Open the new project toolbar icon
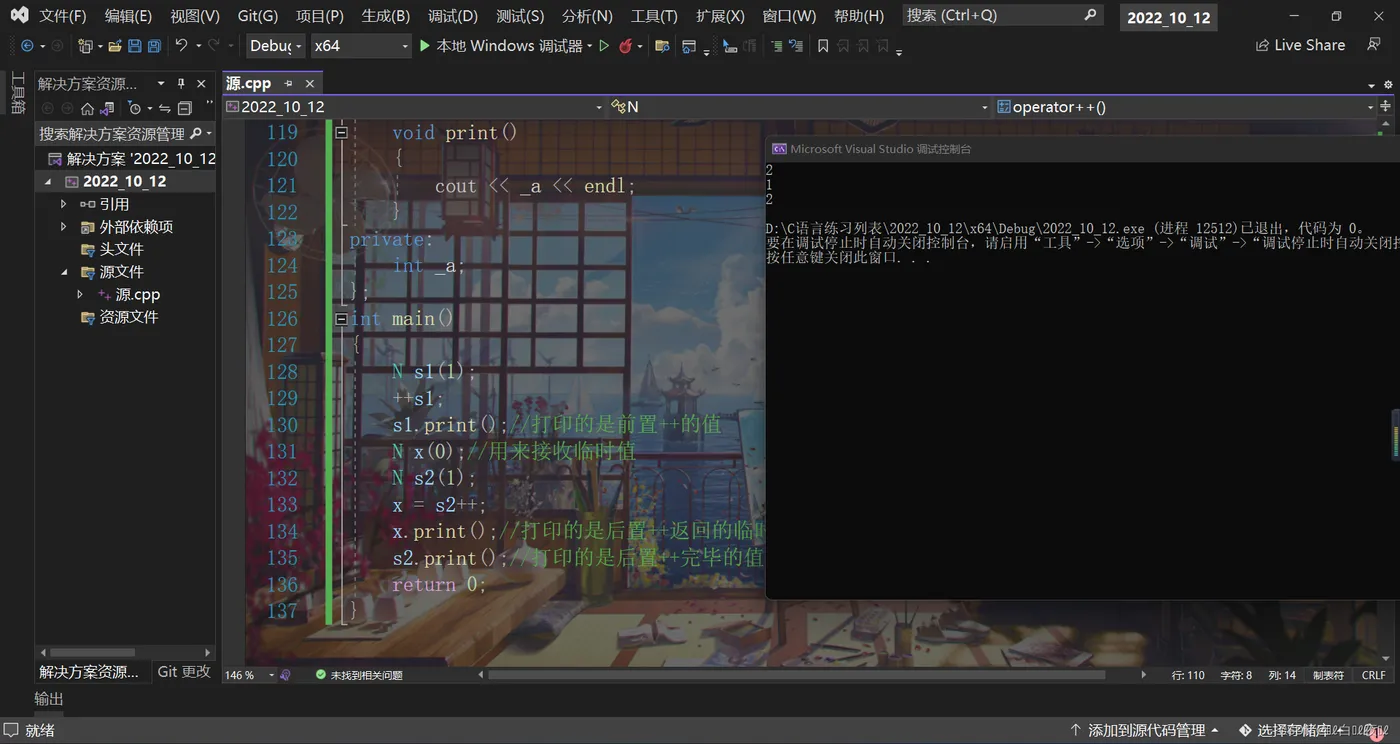 [85, 46]
